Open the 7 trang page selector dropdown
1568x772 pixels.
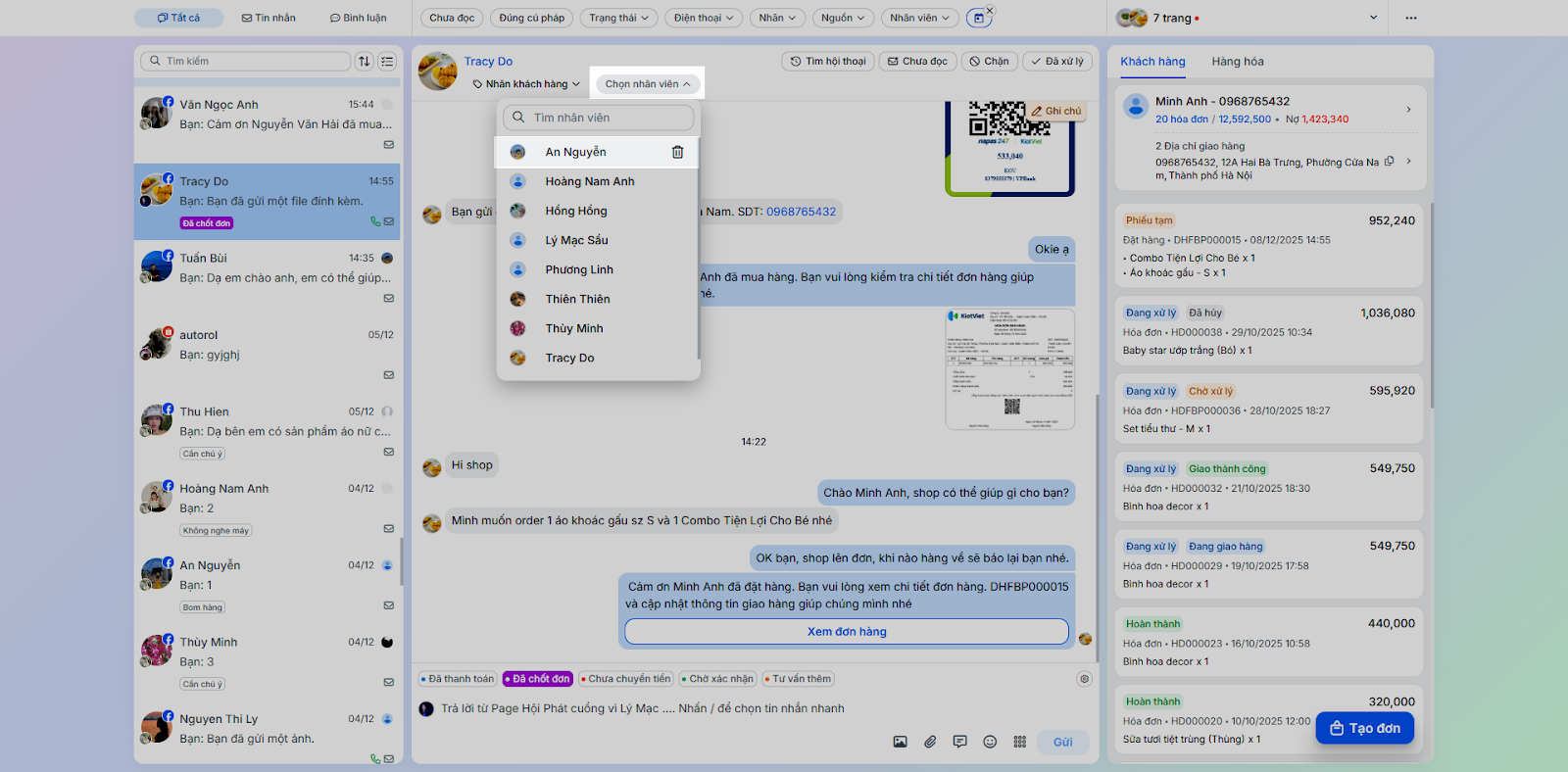point(1249,18)
